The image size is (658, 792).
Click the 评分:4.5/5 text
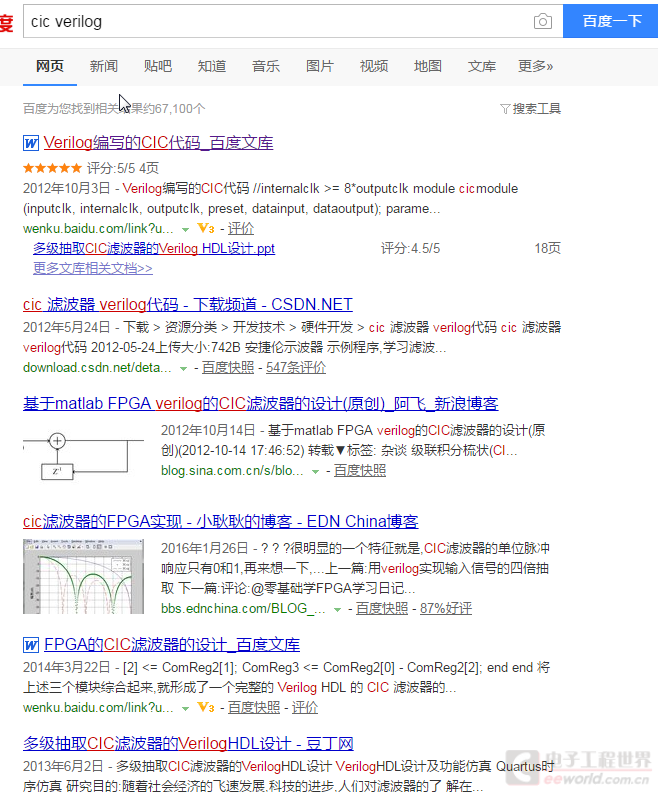411,249
